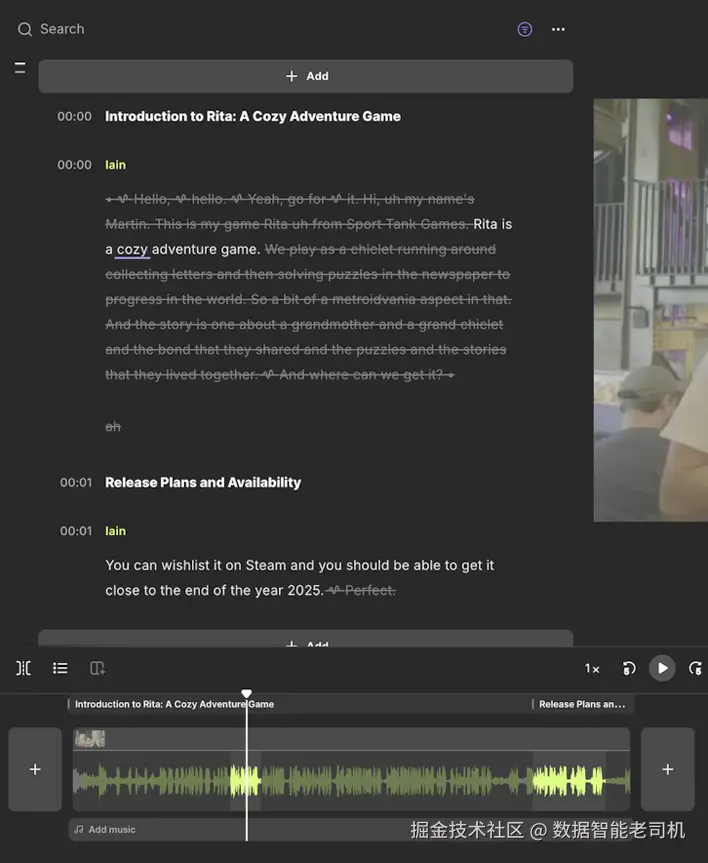Click the video clip thumbnail in the track
The width and height of the screenshot is (708, 863).
pos(90,739)
